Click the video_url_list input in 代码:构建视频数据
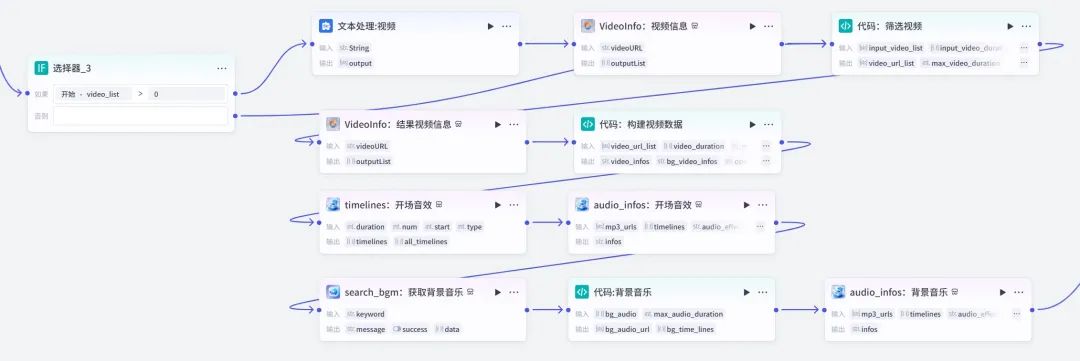The image size is (1080, 361). (x=630, y=146)
